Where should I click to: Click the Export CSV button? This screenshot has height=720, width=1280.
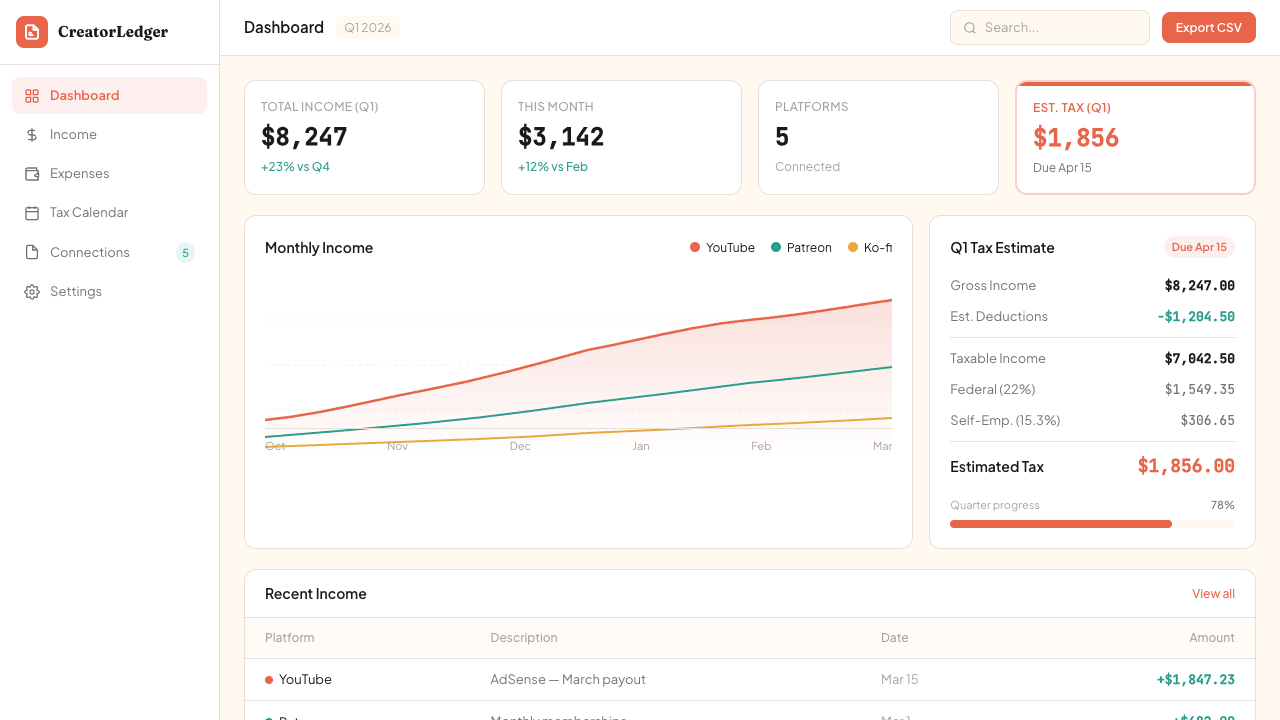[x=1208, y=28]
